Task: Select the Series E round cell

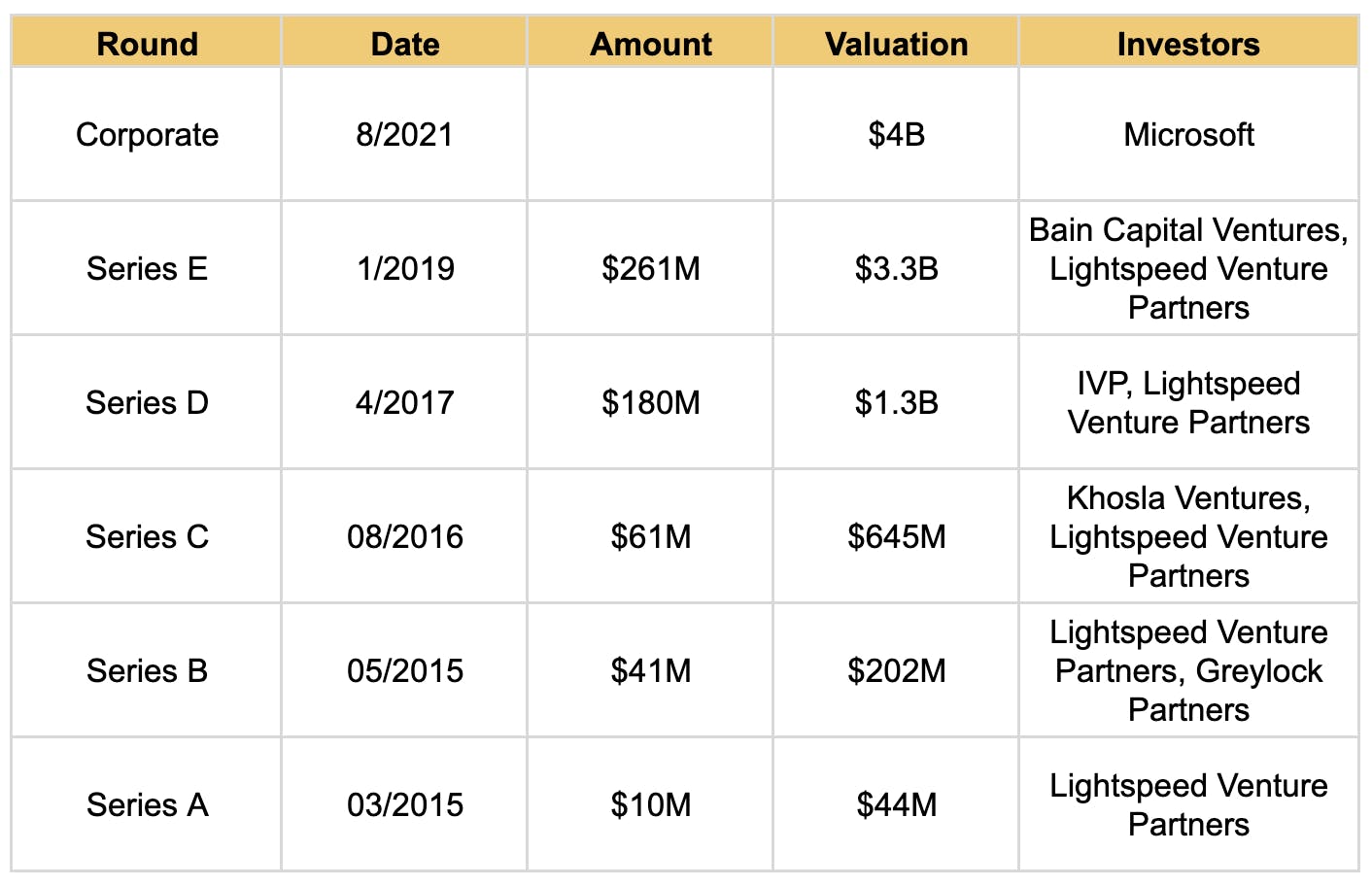Action: coord(147,268)
